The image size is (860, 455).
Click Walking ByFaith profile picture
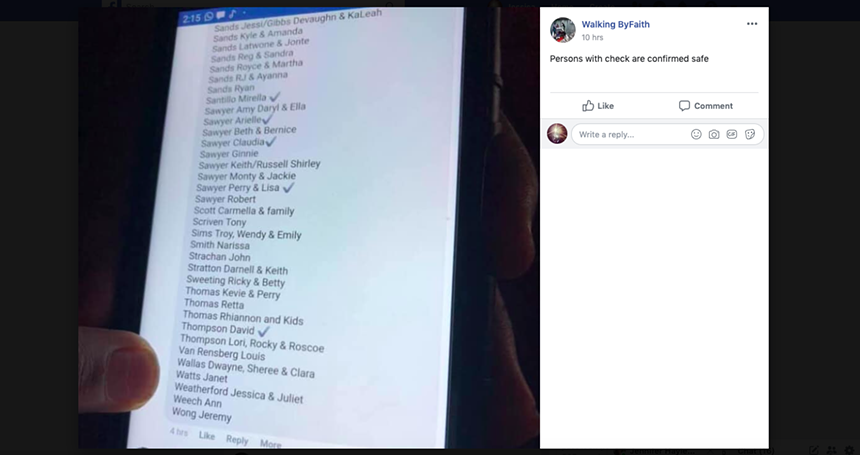[563, 30]
